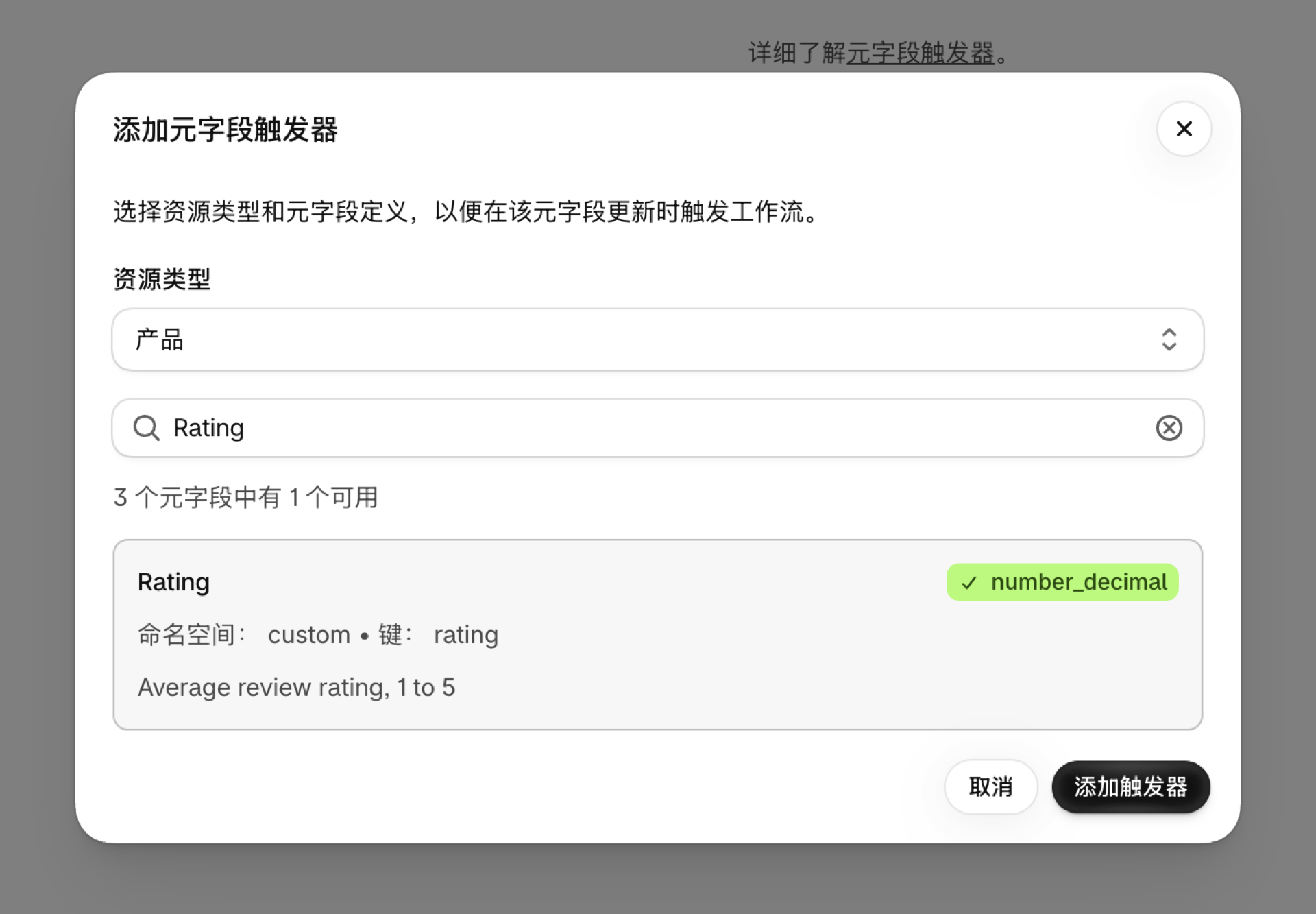Click the magnifier search icon

pyautogui.click(x=146, y=428)
